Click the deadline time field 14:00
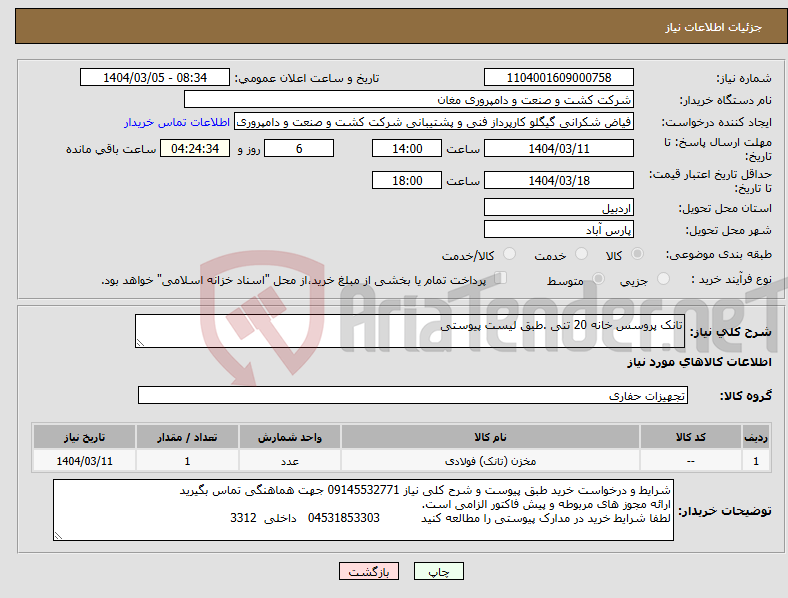 tap(407, 148)
